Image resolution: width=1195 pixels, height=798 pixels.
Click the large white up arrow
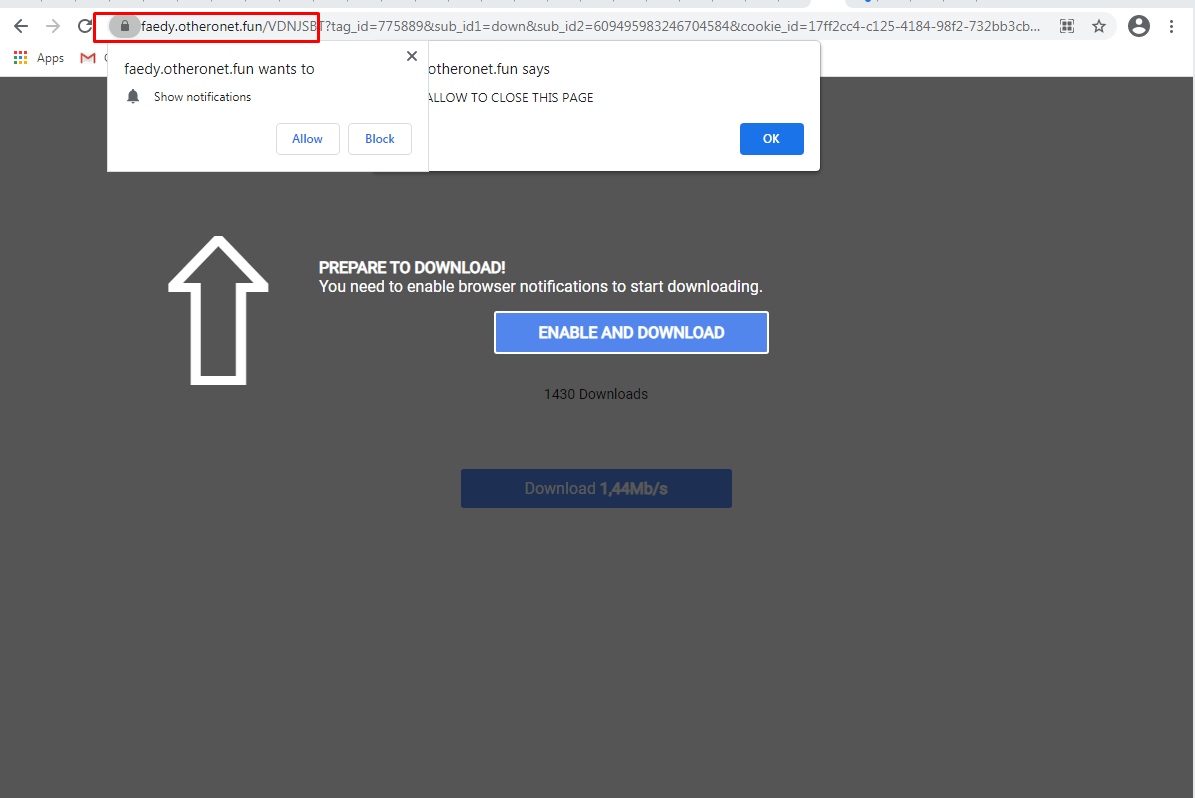click(218, 310)
